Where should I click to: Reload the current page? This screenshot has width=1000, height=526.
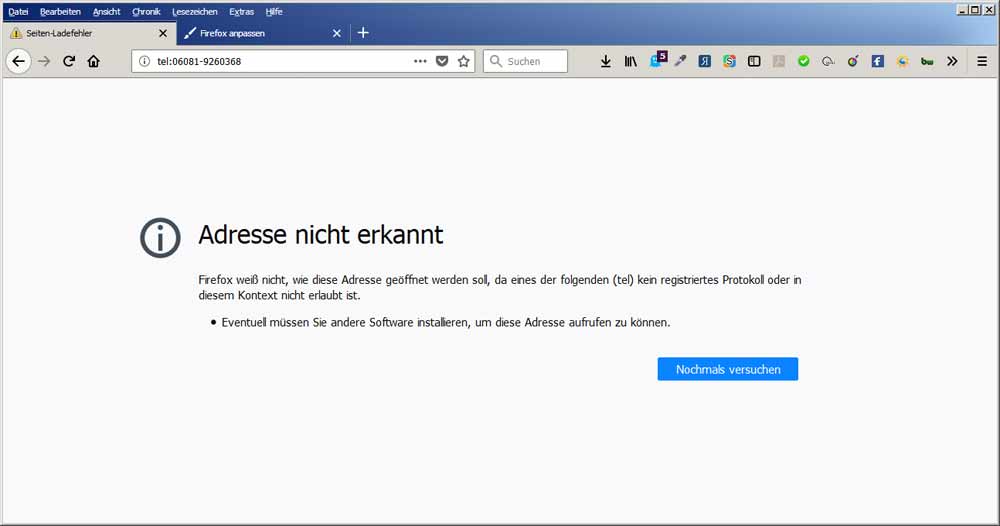(69, 61)
